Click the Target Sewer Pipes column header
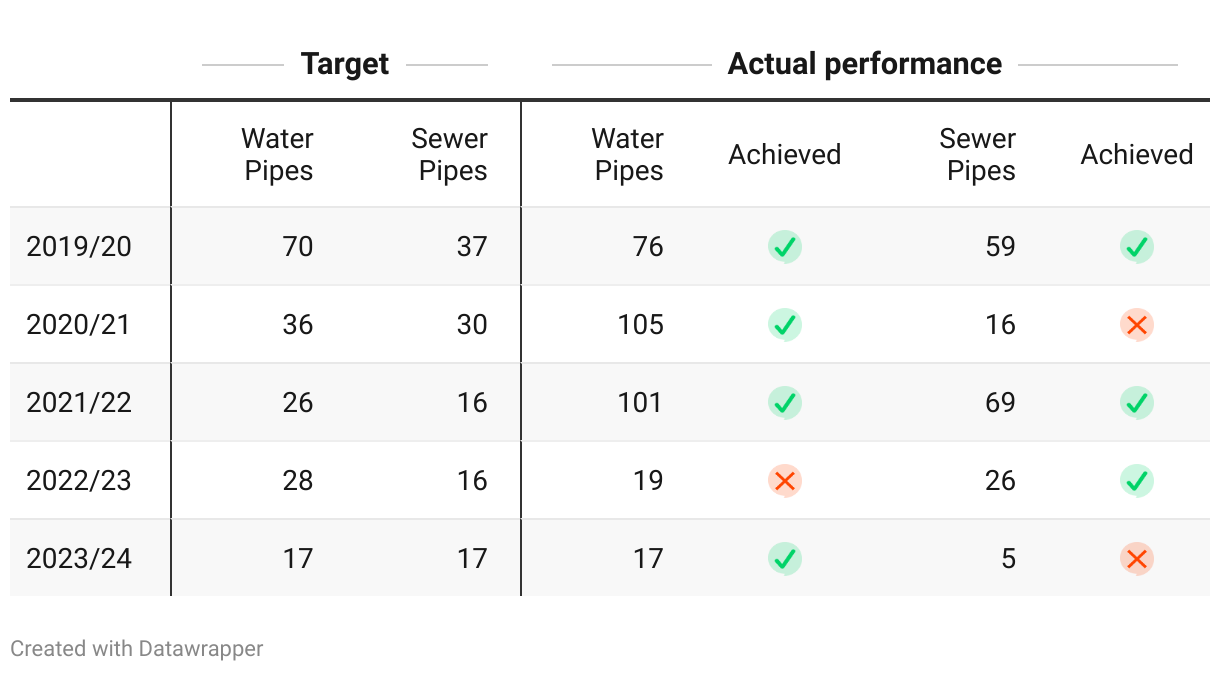This screenshot has height=674, width=1220. pos(451,154)
